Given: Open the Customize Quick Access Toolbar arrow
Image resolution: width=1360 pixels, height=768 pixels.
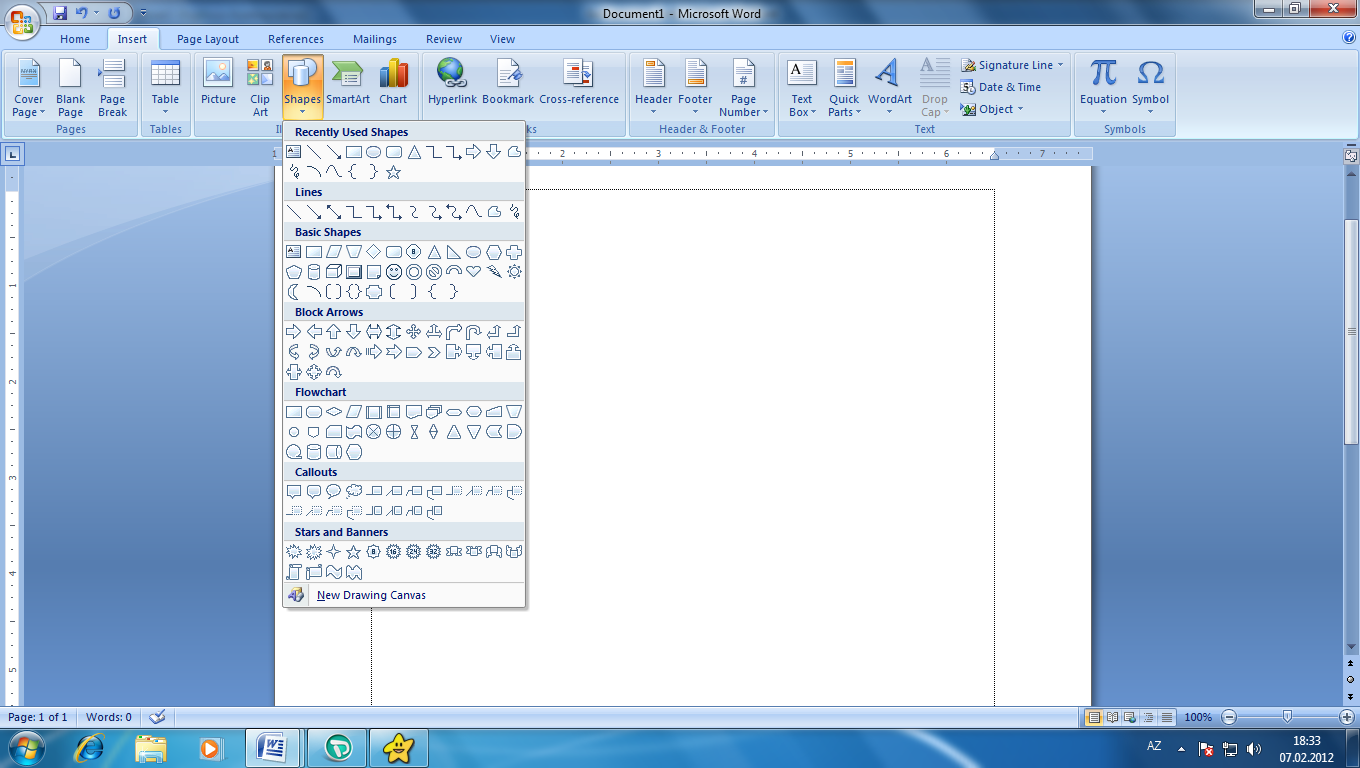Looking at the screenshot, I should click(x=144, y=14).
